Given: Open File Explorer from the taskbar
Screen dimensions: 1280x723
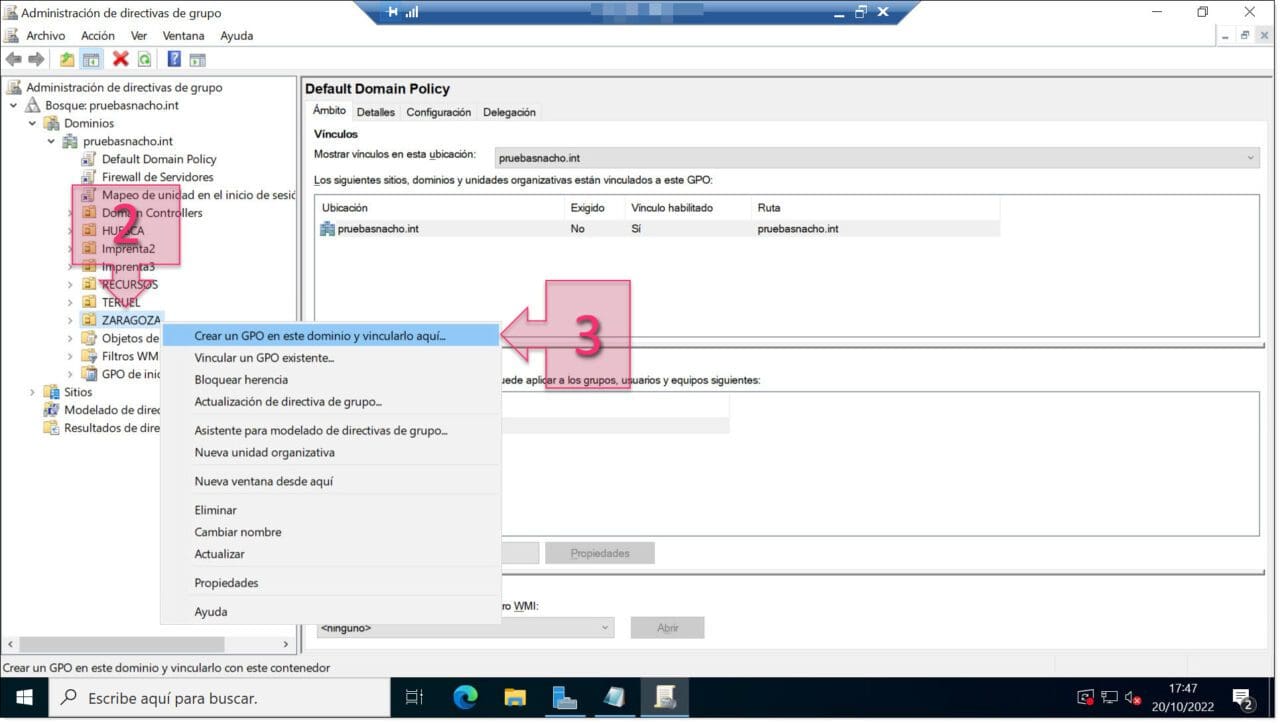Looking at the screenshot, I should pyautogui.click(x=515, y=697).
